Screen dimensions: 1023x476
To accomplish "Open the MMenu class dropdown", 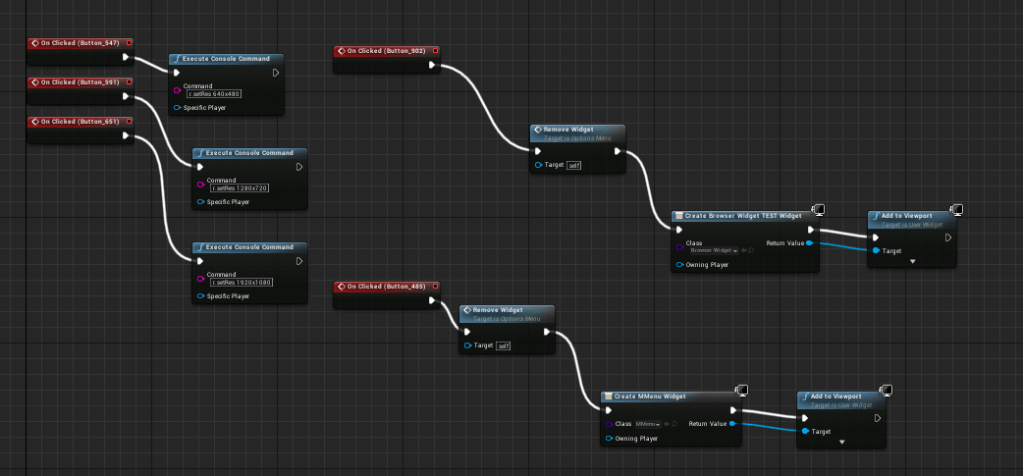I will tap(649, 424).
